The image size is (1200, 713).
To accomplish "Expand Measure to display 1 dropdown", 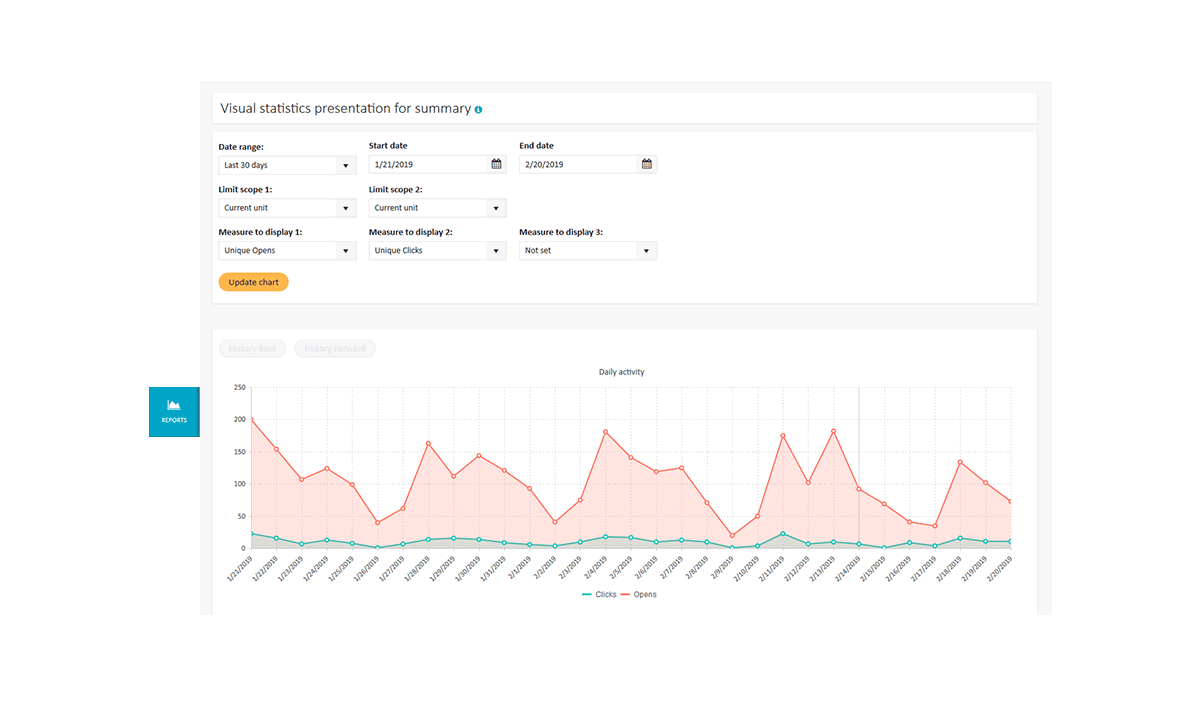I will click(x=287, y=251).
